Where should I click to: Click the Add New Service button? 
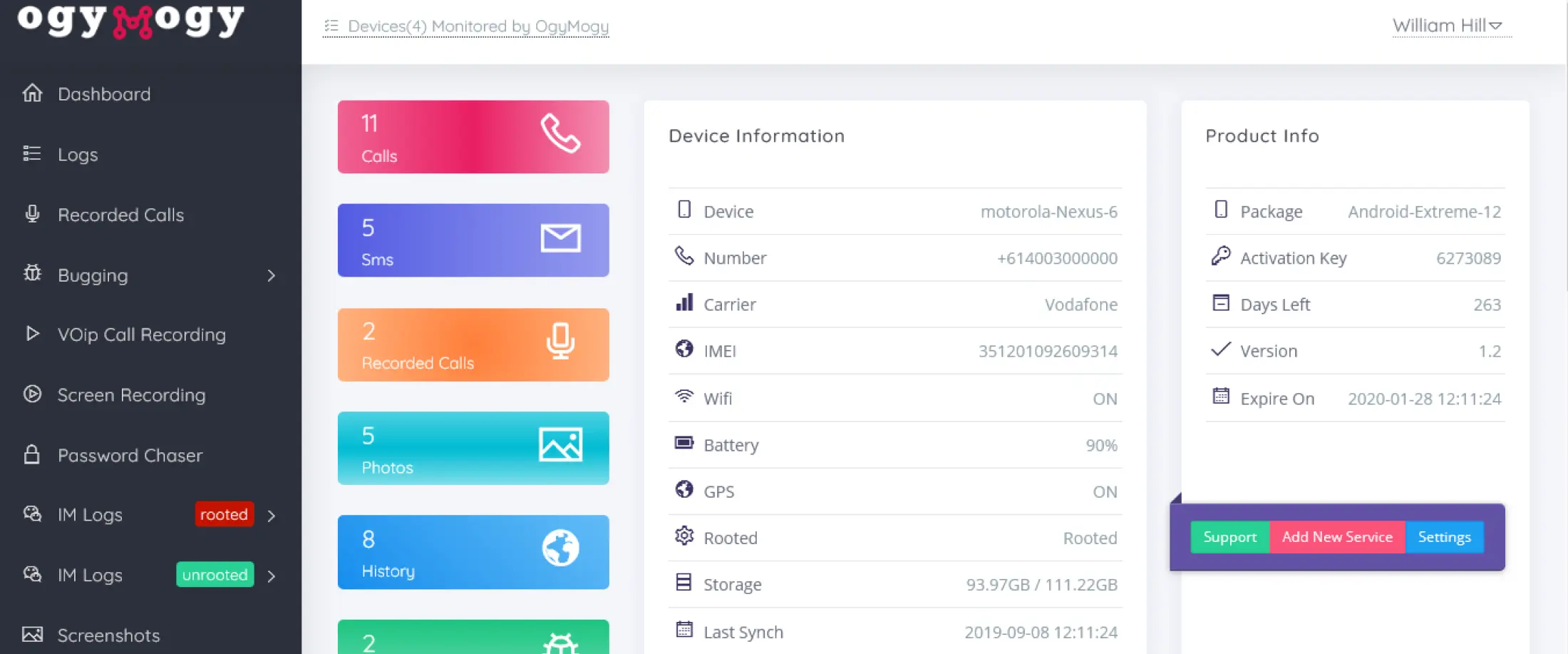pyautogui.click(x=1337, y=537)
